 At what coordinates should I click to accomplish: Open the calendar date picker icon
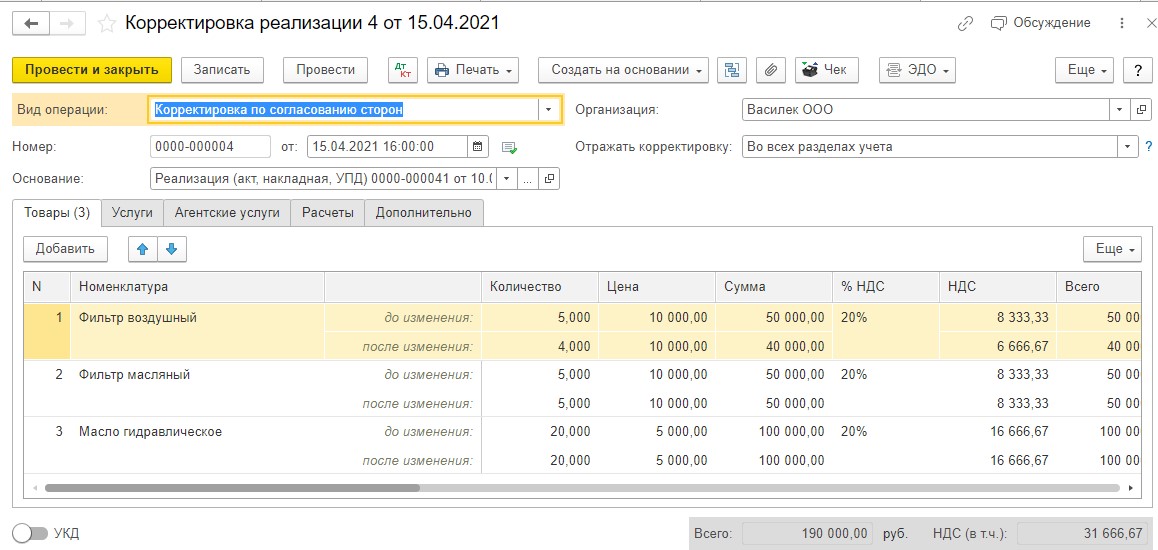click(x=478, y=146)
